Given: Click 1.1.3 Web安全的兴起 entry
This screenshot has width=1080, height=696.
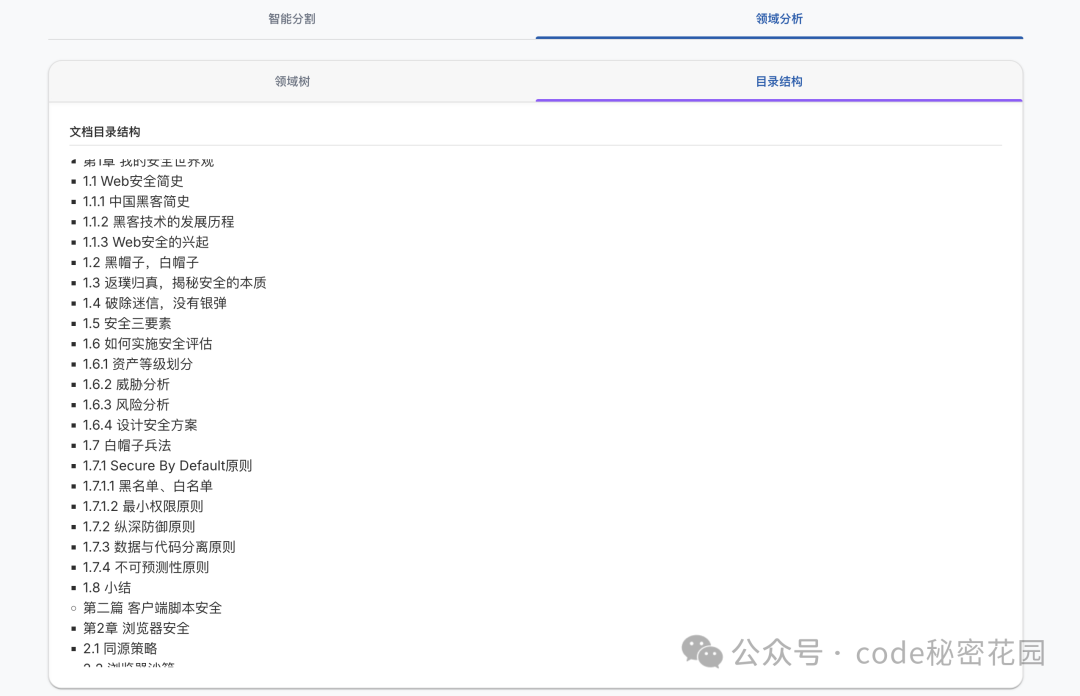Looking at the screenshot, I should pos(146,242).
